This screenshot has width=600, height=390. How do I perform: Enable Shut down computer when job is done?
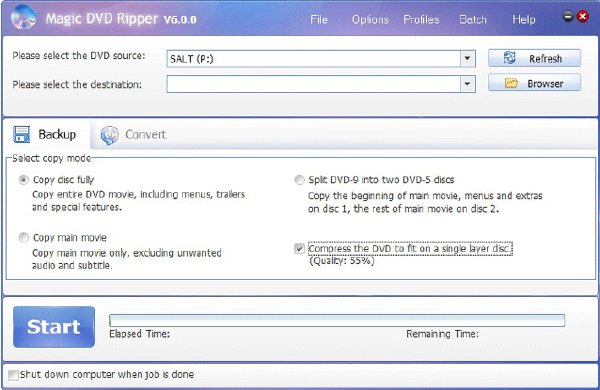(13, 375)
